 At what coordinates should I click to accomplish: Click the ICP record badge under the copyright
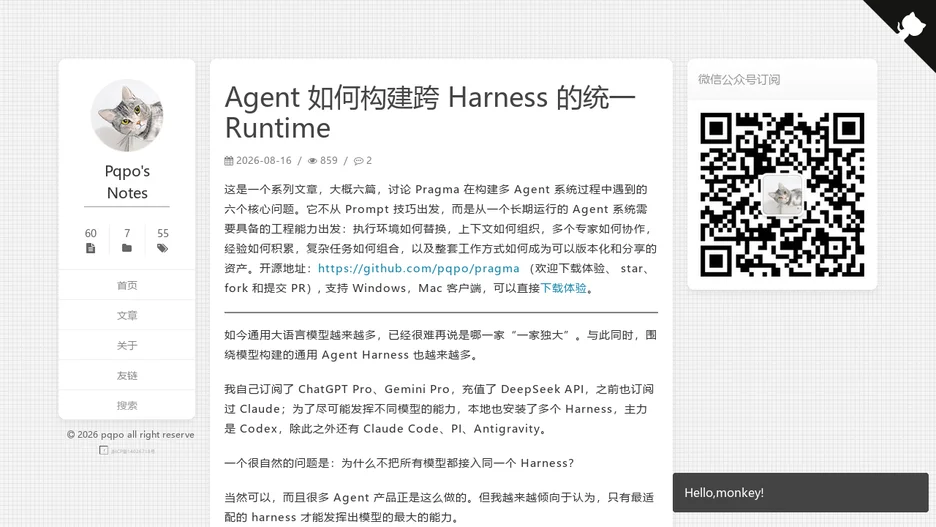127,451
